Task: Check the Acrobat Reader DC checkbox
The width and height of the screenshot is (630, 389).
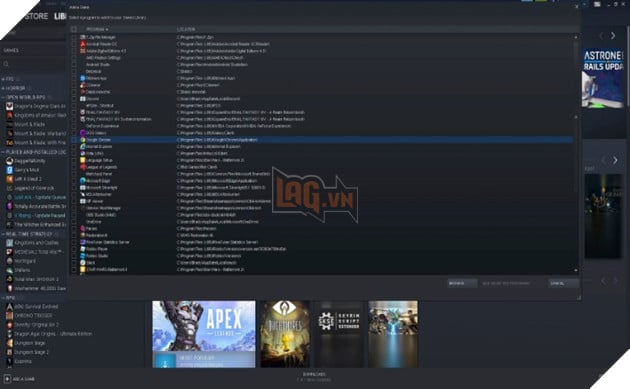Action: (x=74, y=44)
